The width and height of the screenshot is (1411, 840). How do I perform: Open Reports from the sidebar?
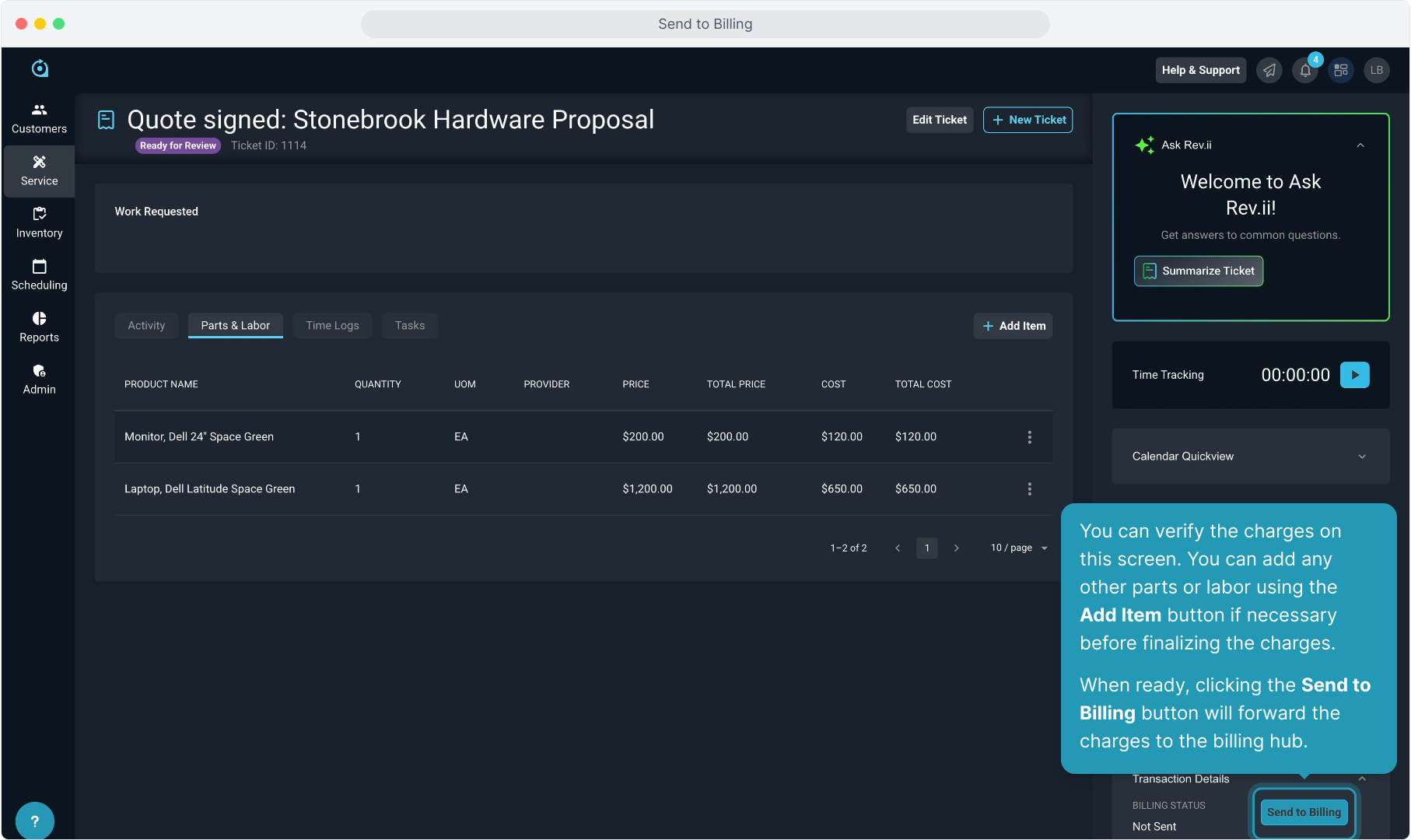click(x=39, y=327)
